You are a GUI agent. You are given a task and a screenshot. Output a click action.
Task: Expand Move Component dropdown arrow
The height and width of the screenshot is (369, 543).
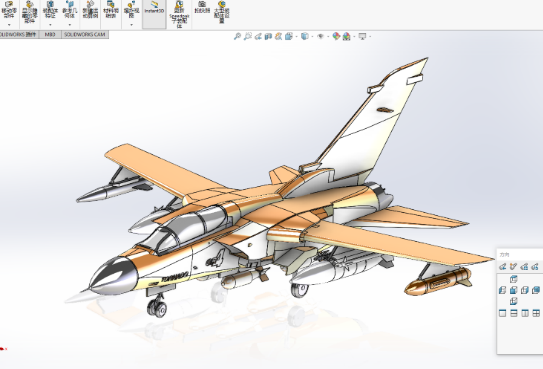tap(9, 25)
